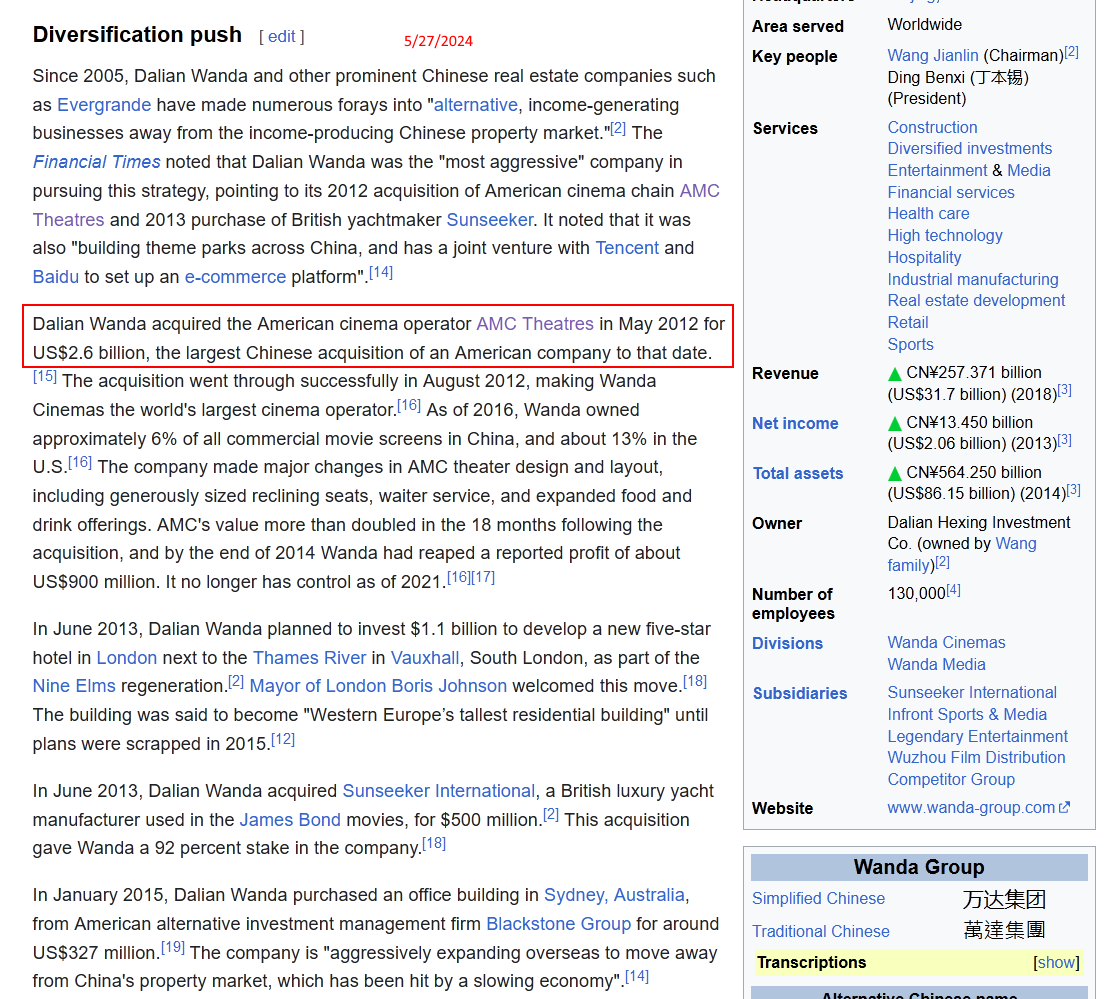Open the Wuzhou Film Distribution link

pos(977,758)
